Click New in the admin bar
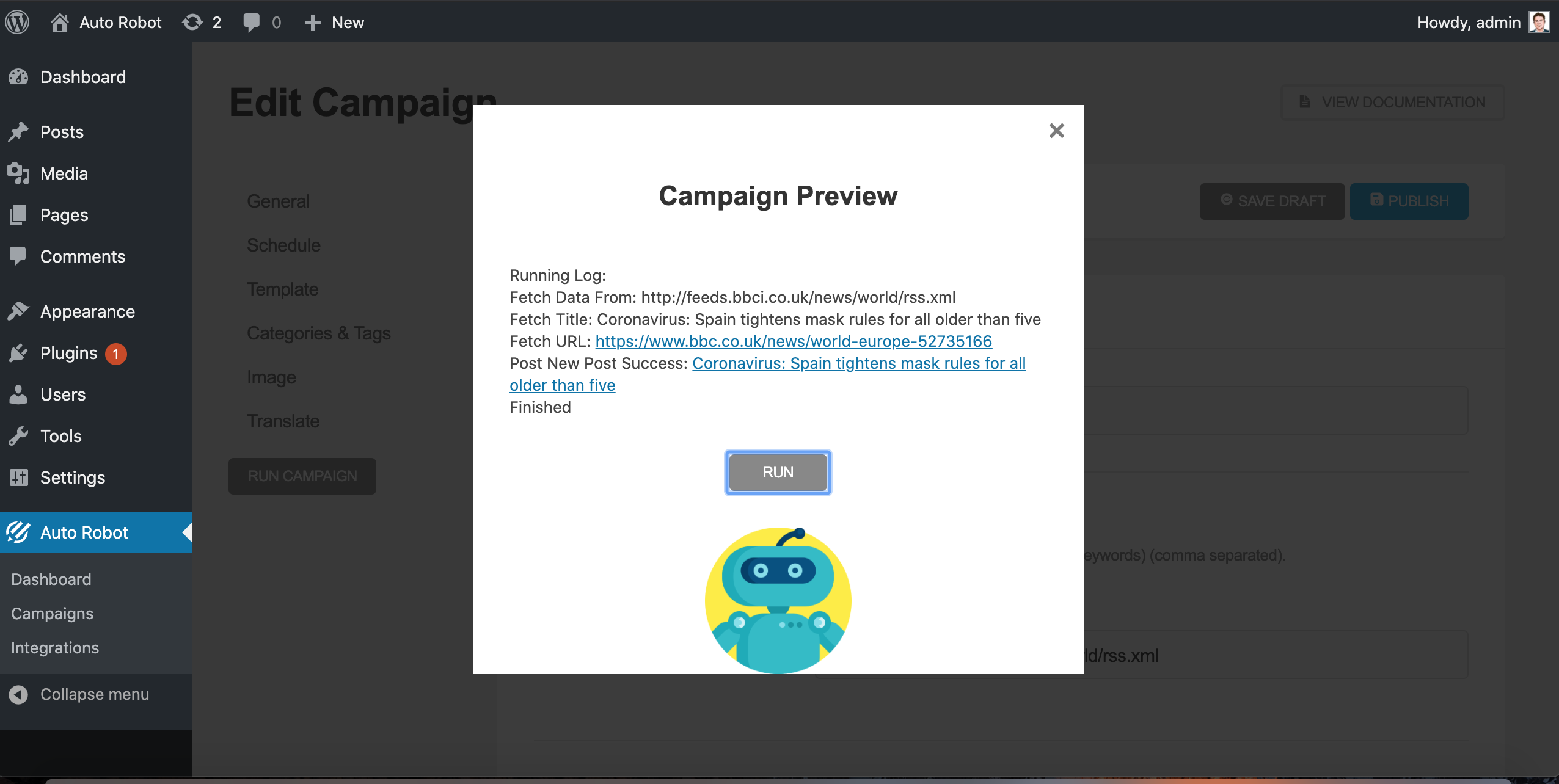This screenshot has width=1559, height=784. [x=348, y=23]
